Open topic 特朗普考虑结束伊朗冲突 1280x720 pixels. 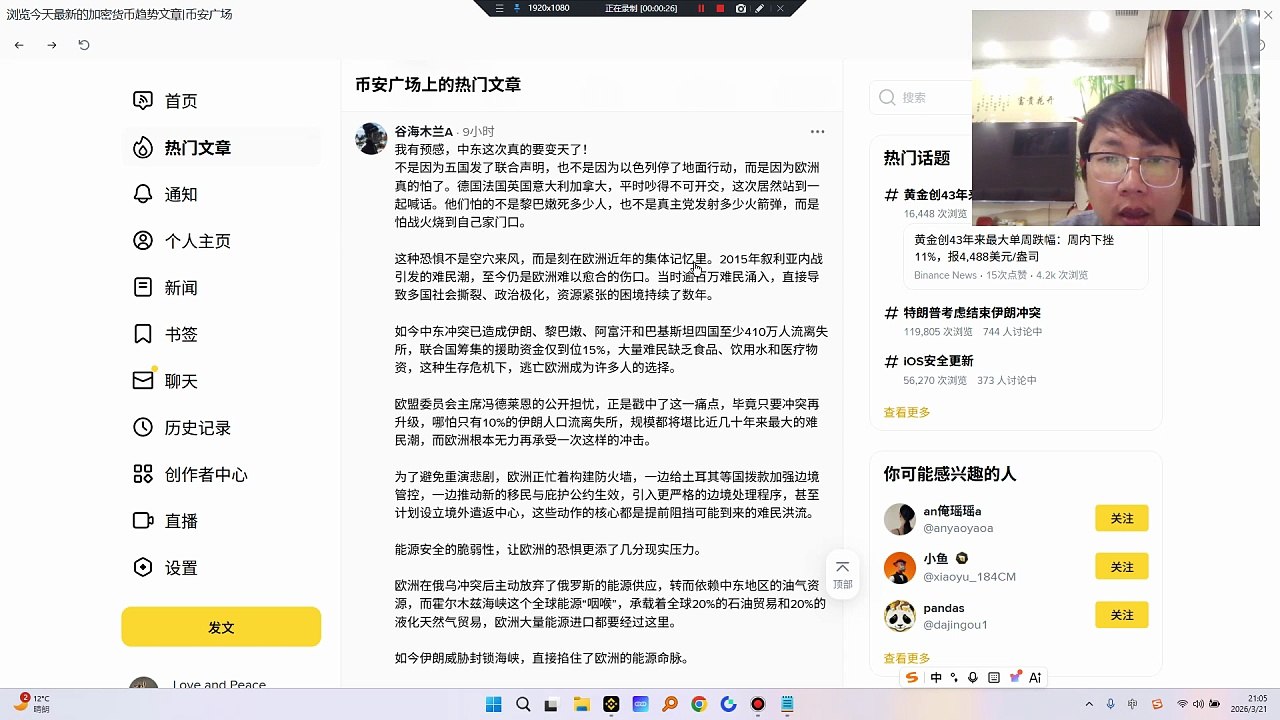pos(971,313)
